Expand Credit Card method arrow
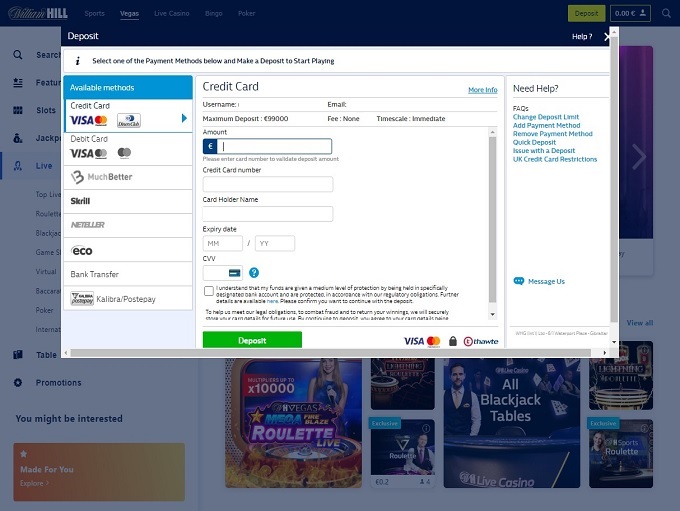The height and width of the screenshot is (511, 680). tap(184, 118)
